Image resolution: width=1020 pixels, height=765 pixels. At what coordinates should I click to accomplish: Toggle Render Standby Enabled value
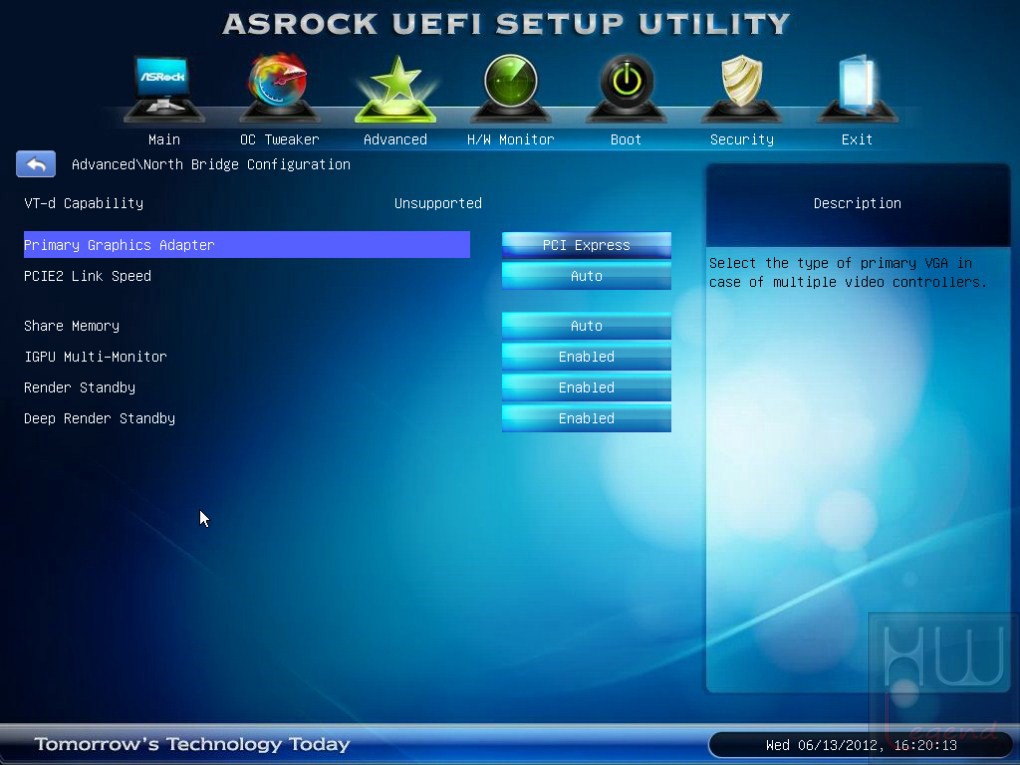coord(586,387)
